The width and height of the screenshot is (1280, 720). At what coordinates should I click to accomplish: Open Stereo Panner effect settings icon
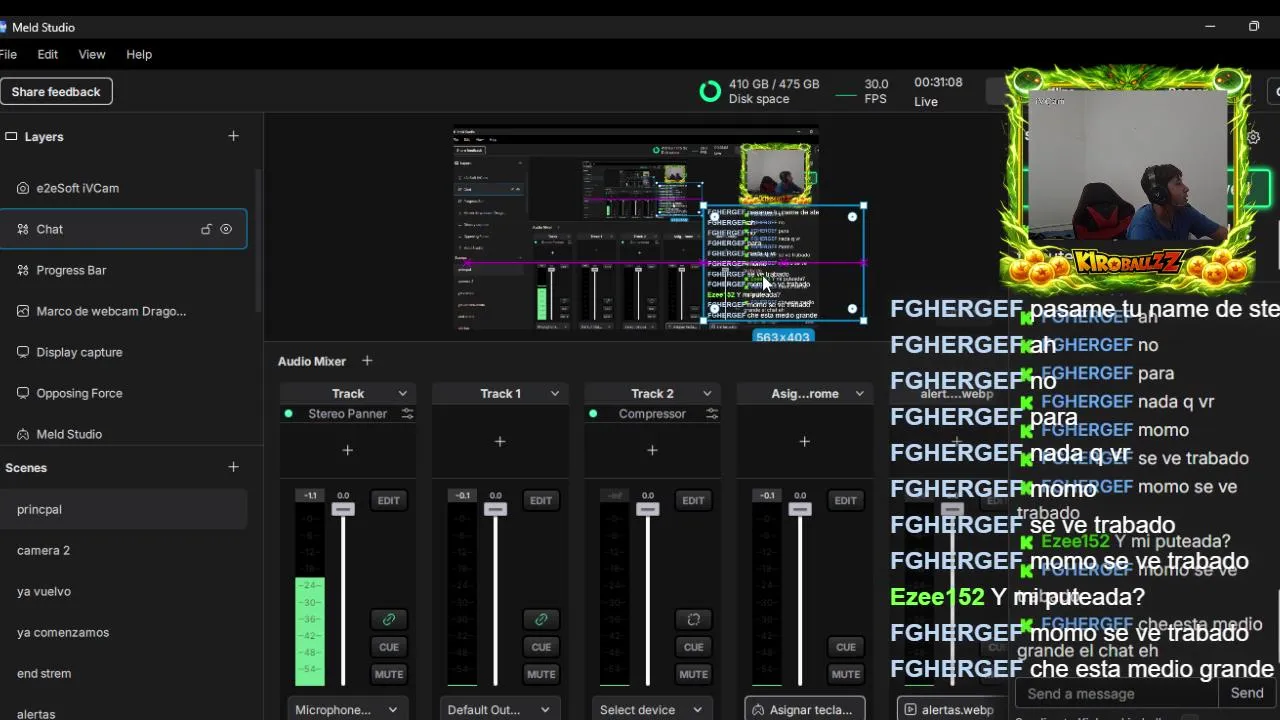coord(407,414)
